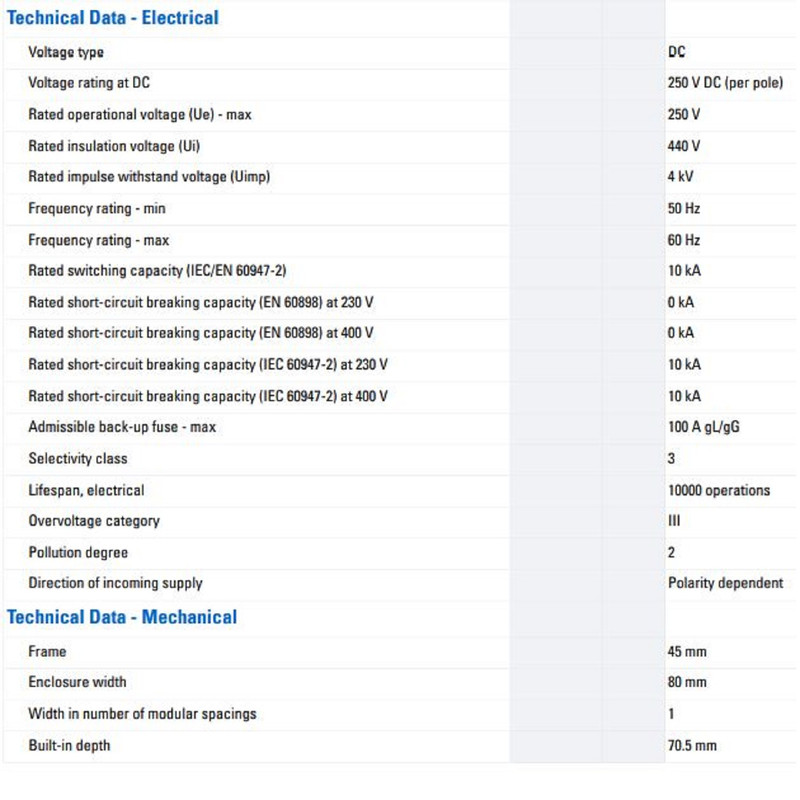Select the Frequency rating - min label

coord(97,209)
